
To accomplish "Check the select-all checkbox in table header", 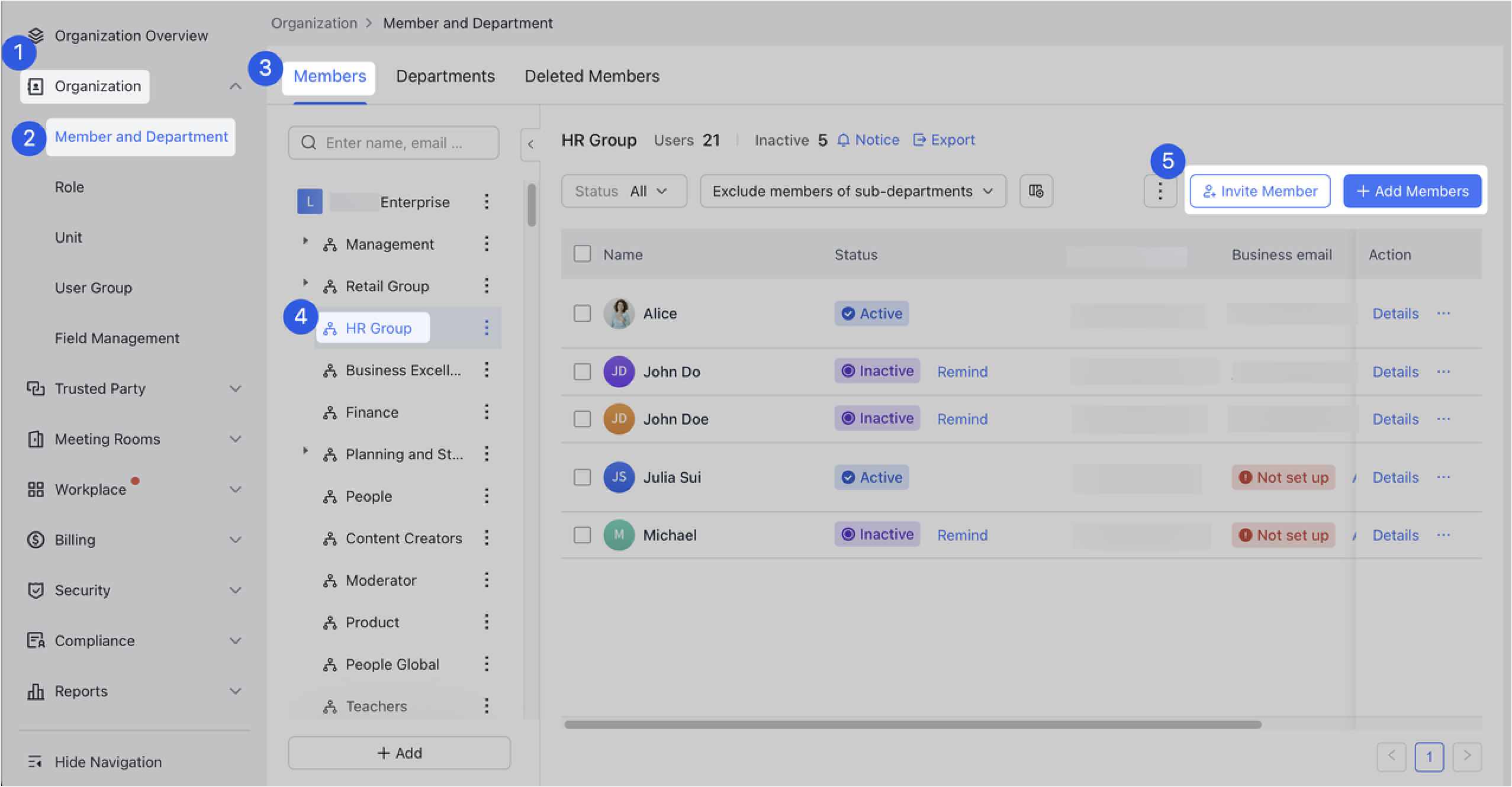I will pyautogui.click(x=582, y=254).
